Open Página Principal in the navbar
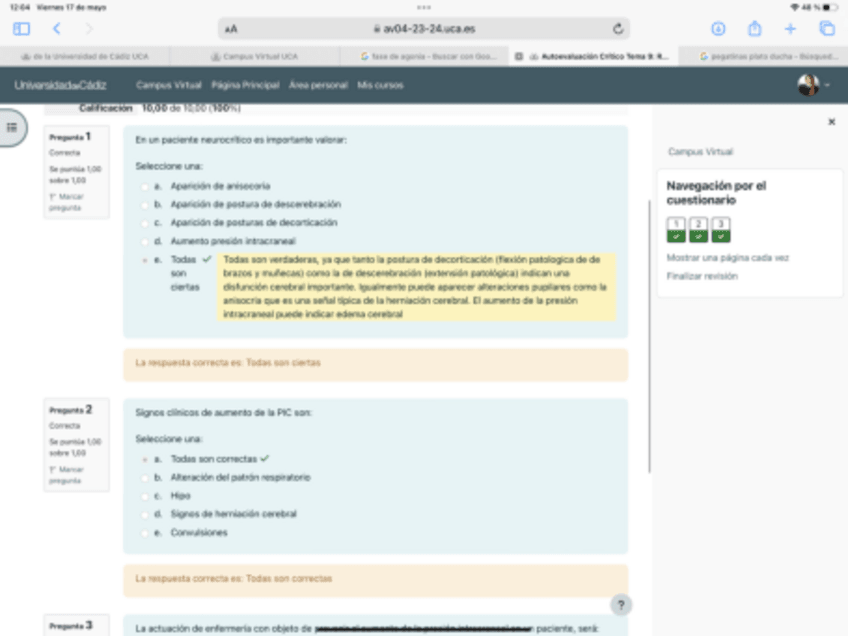The image size is (848, 636). pyautogui.click(x=245, y=85)
